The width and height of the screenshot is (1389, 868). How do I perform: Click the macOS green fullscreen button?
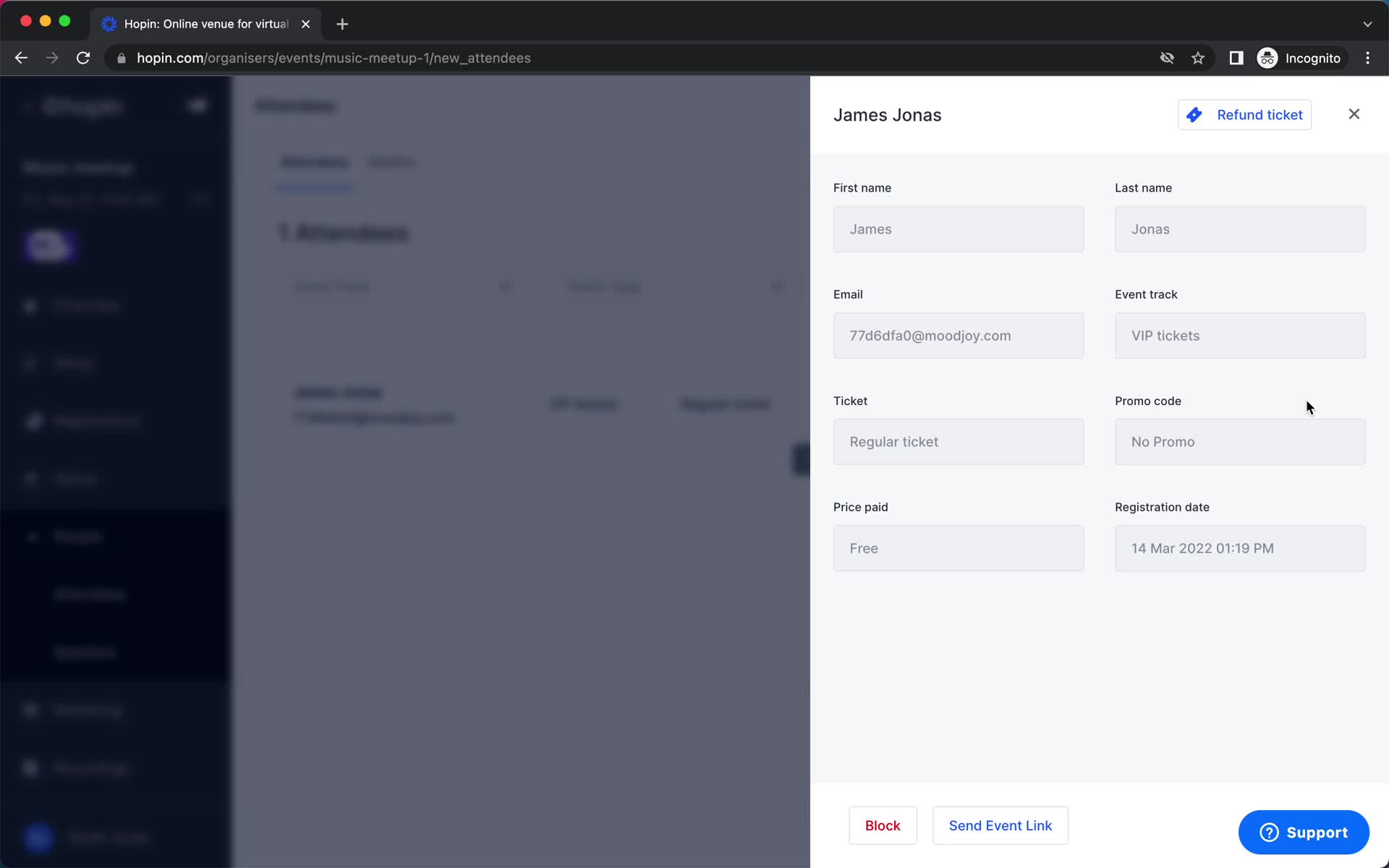click(64, 21)
